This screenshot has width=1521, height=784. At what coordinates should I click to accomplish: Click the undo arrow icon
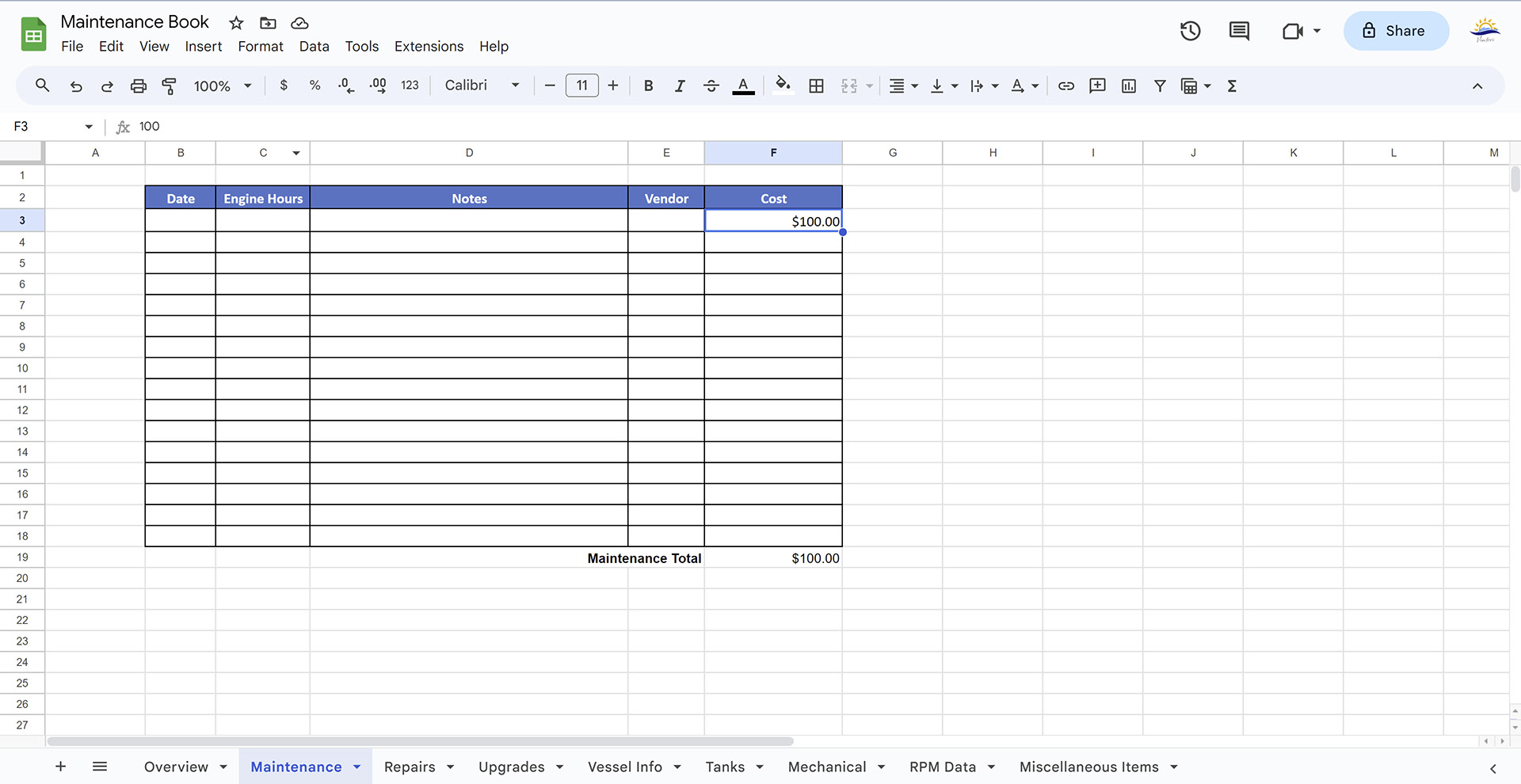[76, 86]
